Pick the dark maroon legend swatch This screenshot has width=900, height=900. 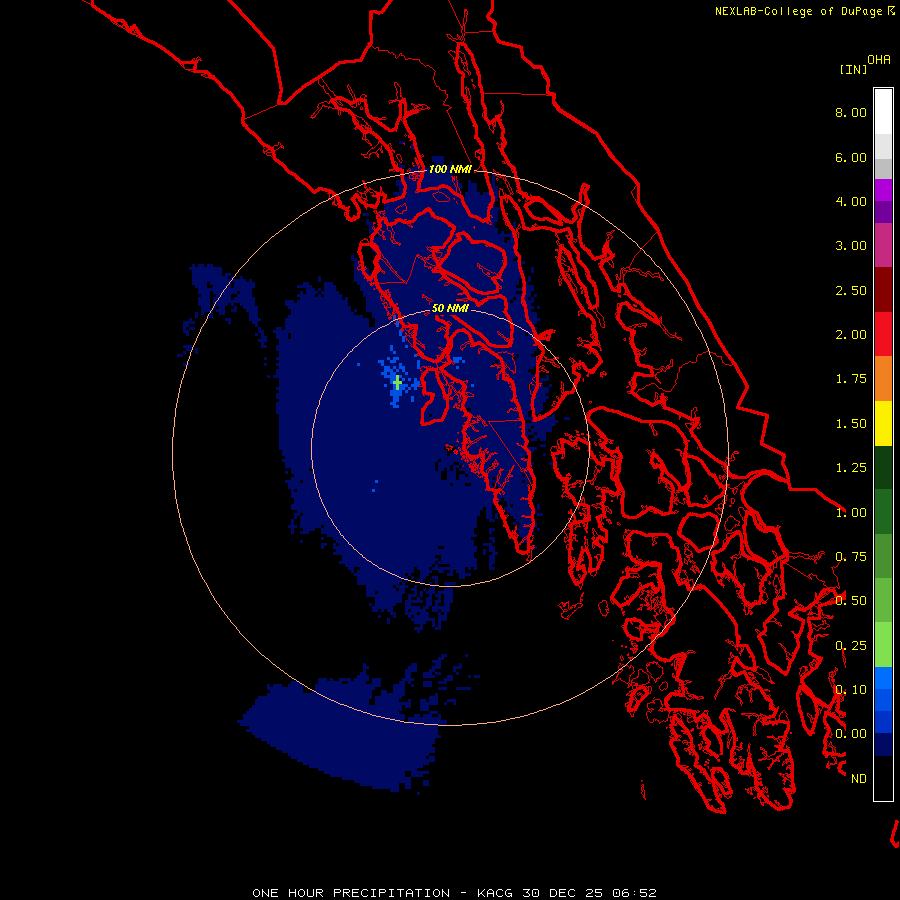[x=883, y=290]
